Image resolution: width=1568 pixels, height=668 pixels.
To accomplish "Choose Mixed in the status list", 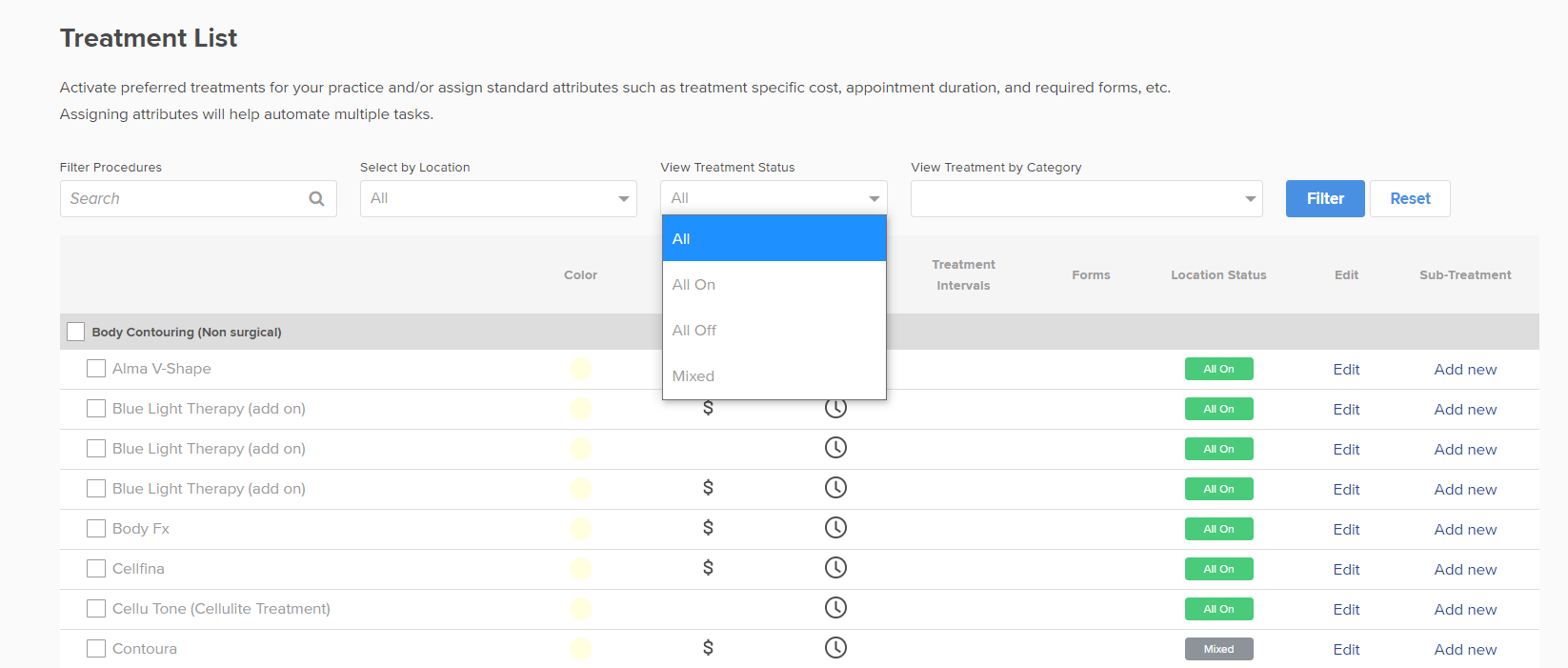I will point(774,375).
